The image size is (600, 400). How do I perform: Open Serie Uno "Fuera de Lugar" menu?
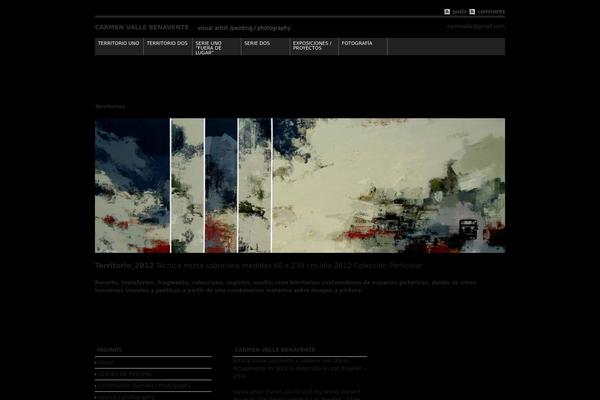coord(217,47)
